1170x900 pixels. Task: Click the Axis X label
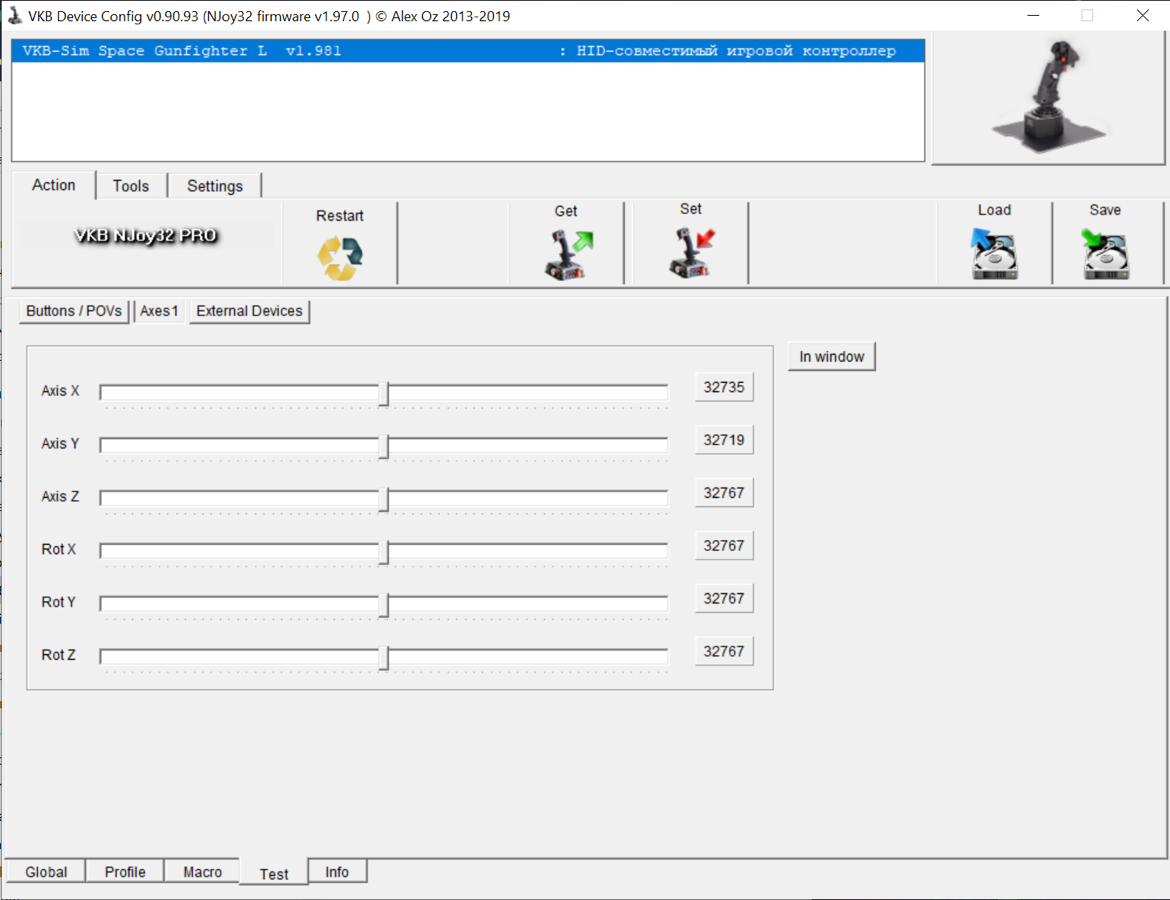(x=60, y=391)
